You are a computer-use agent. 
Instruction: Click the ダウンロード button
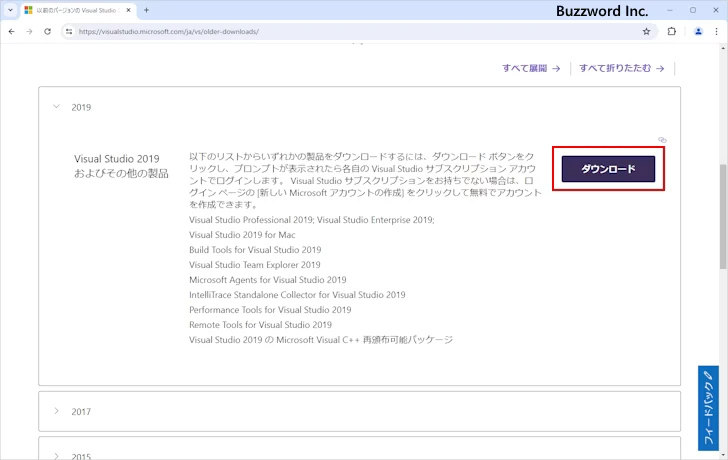608,169
